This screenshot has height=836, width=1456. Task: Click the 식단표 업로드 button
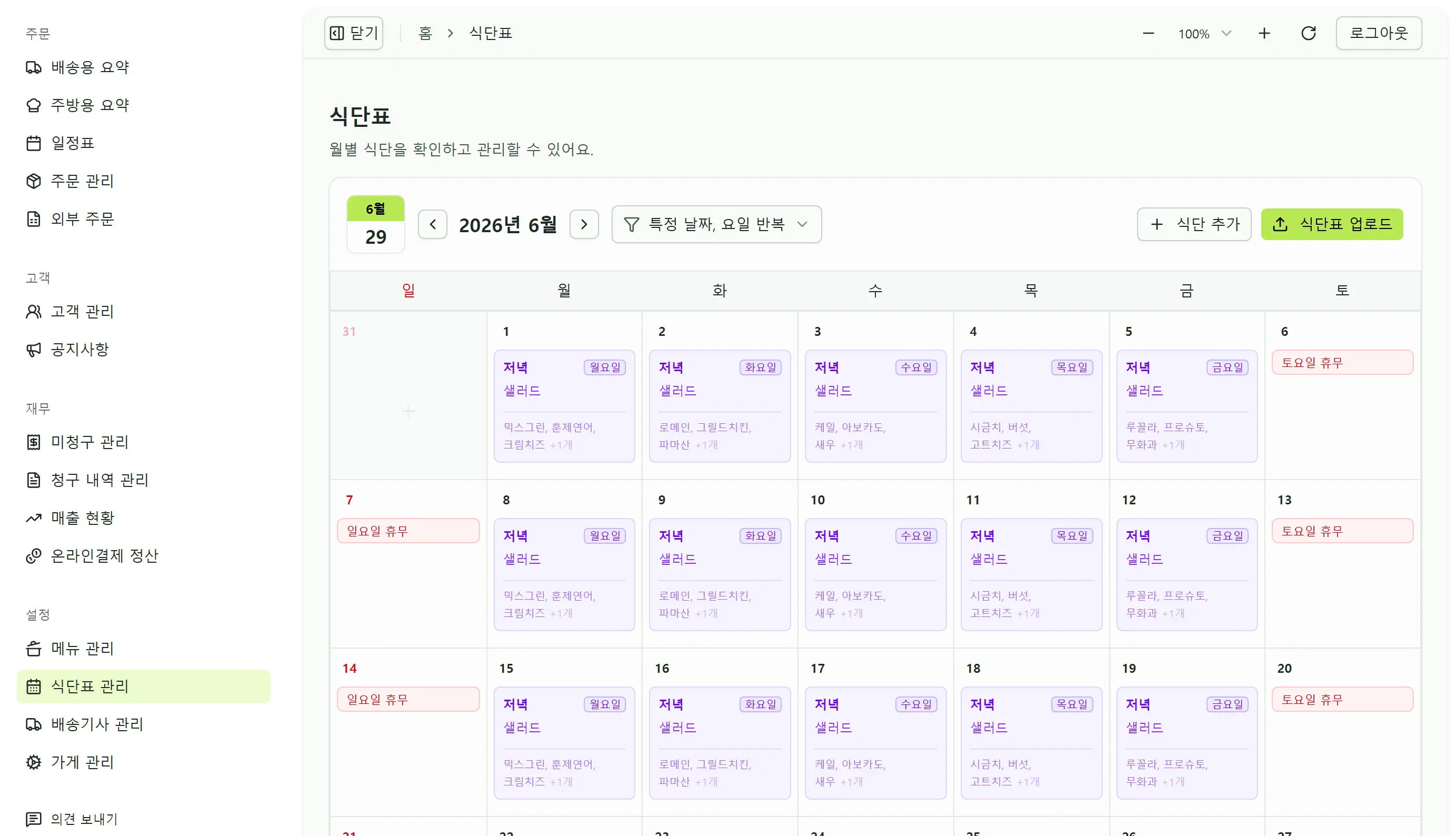pyautogui.click(x=1331, y=224)
